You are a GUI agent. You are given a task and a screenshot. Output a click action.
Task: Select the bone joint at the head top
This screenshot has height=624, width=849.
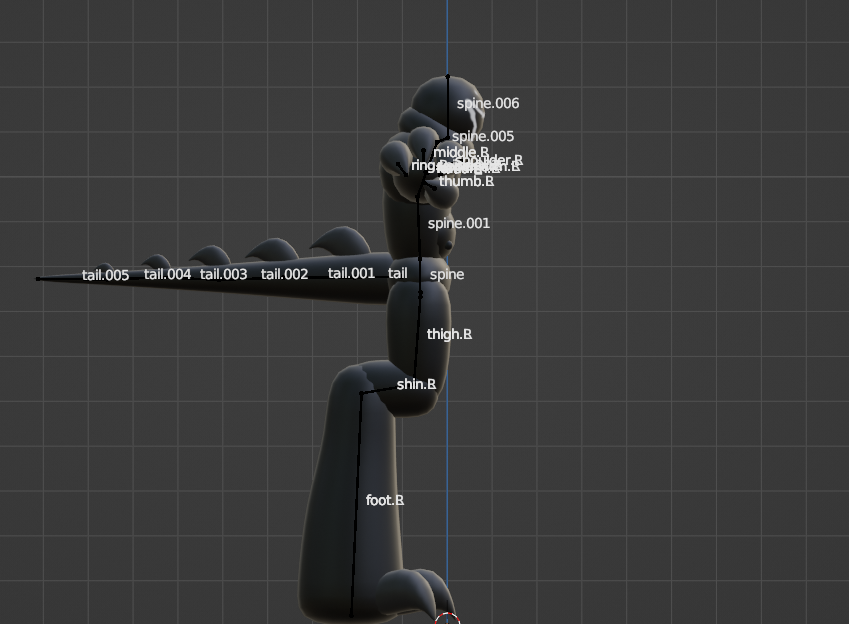coord(448,77)
